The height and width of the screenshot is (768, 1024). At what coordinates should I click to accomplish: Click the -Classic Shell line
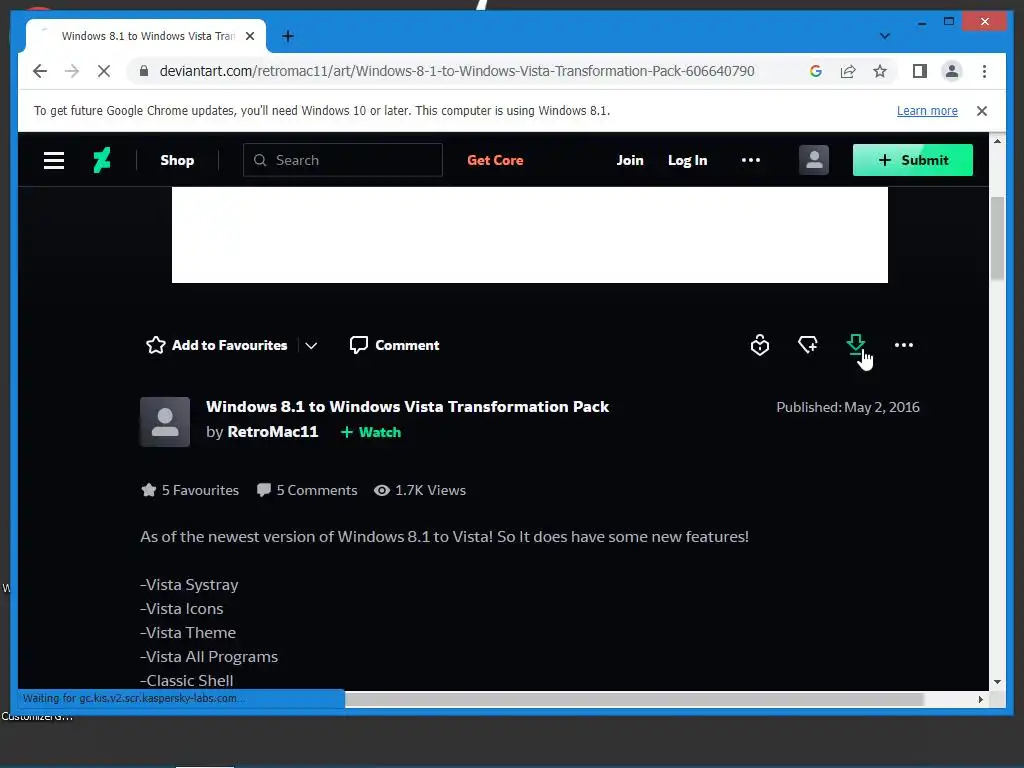tap(186, 680)
